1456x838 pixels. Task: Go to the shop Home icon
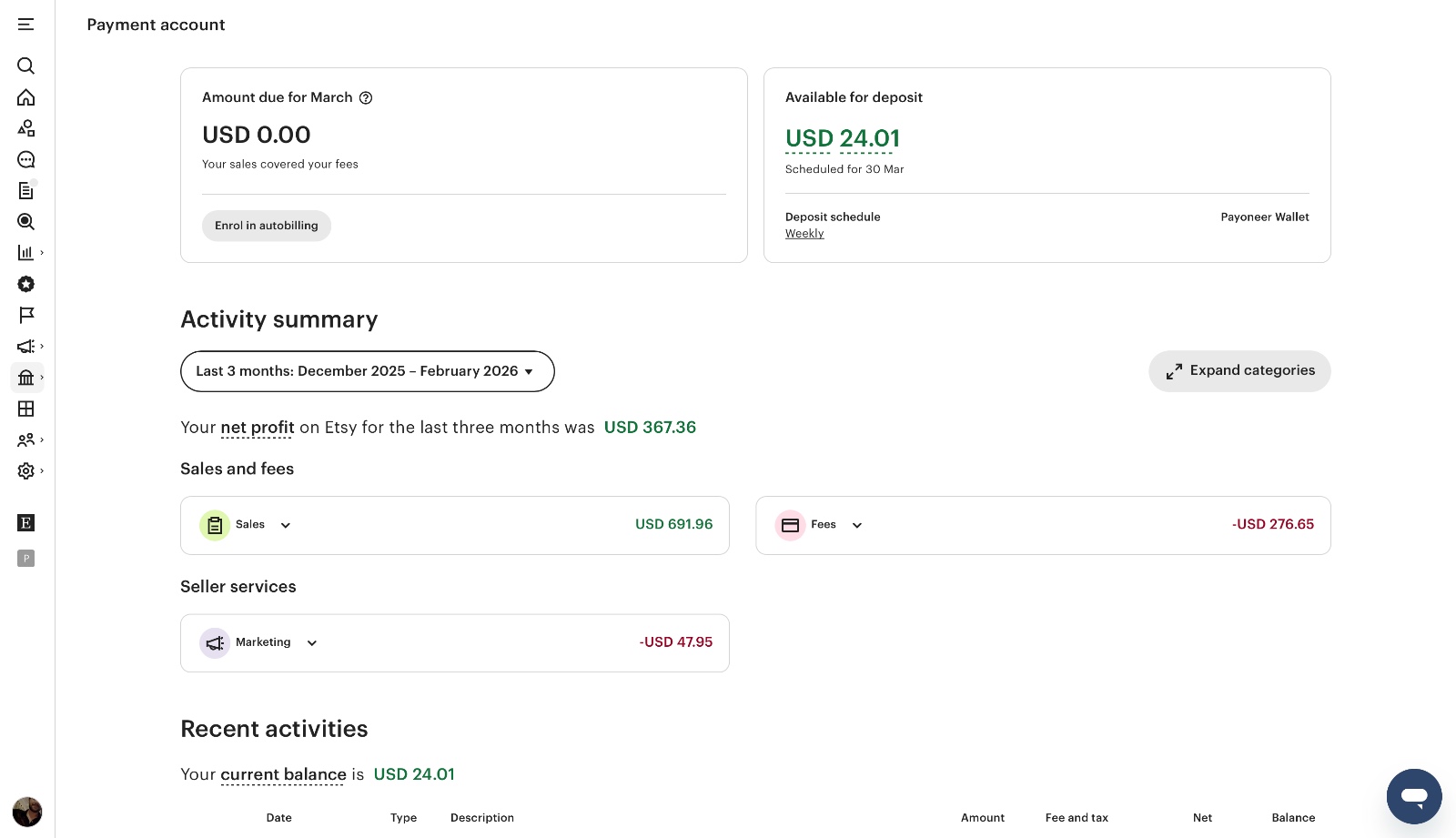25,97
